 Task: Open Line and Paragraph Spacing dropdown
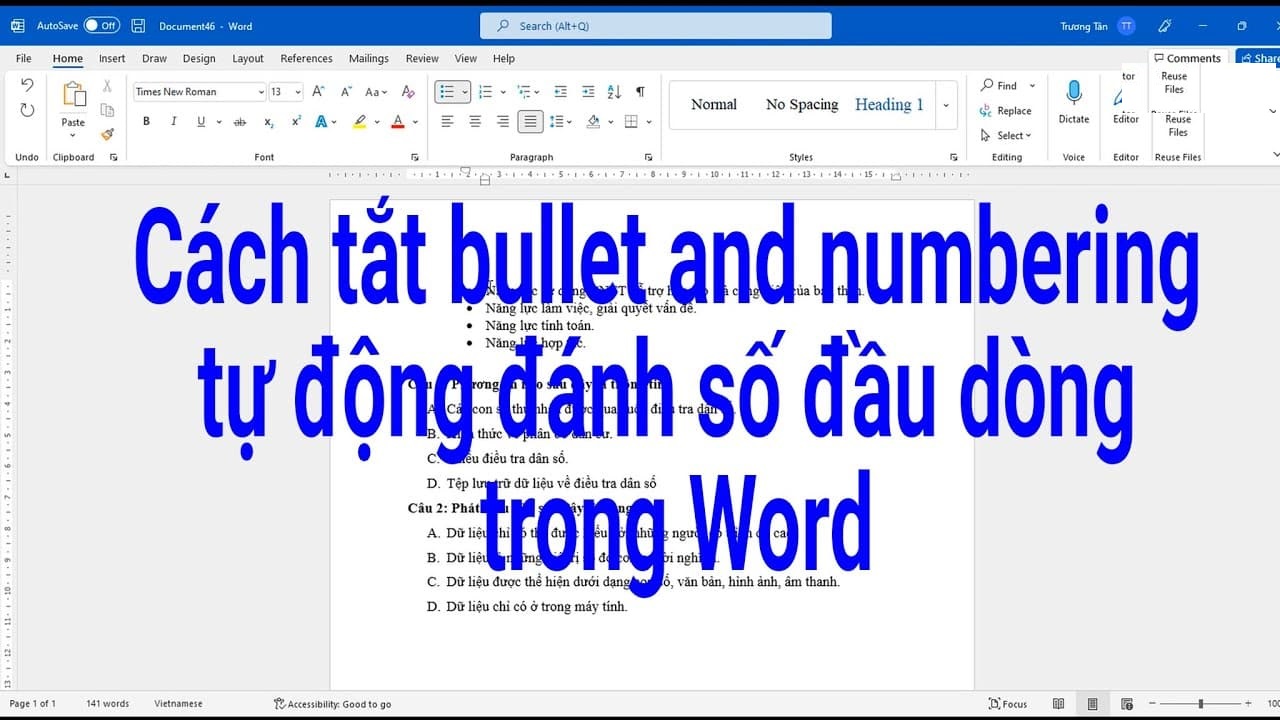pos(561,122)
